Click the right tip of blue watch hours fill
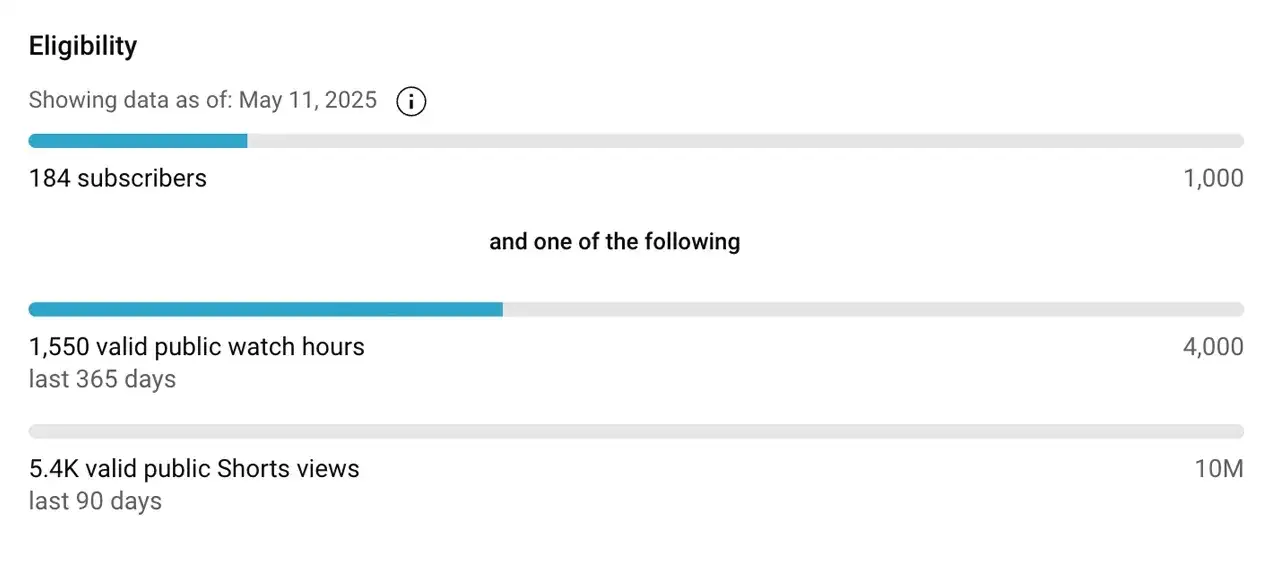This screenshot has height=566, width=1280. tap(500, 310)
